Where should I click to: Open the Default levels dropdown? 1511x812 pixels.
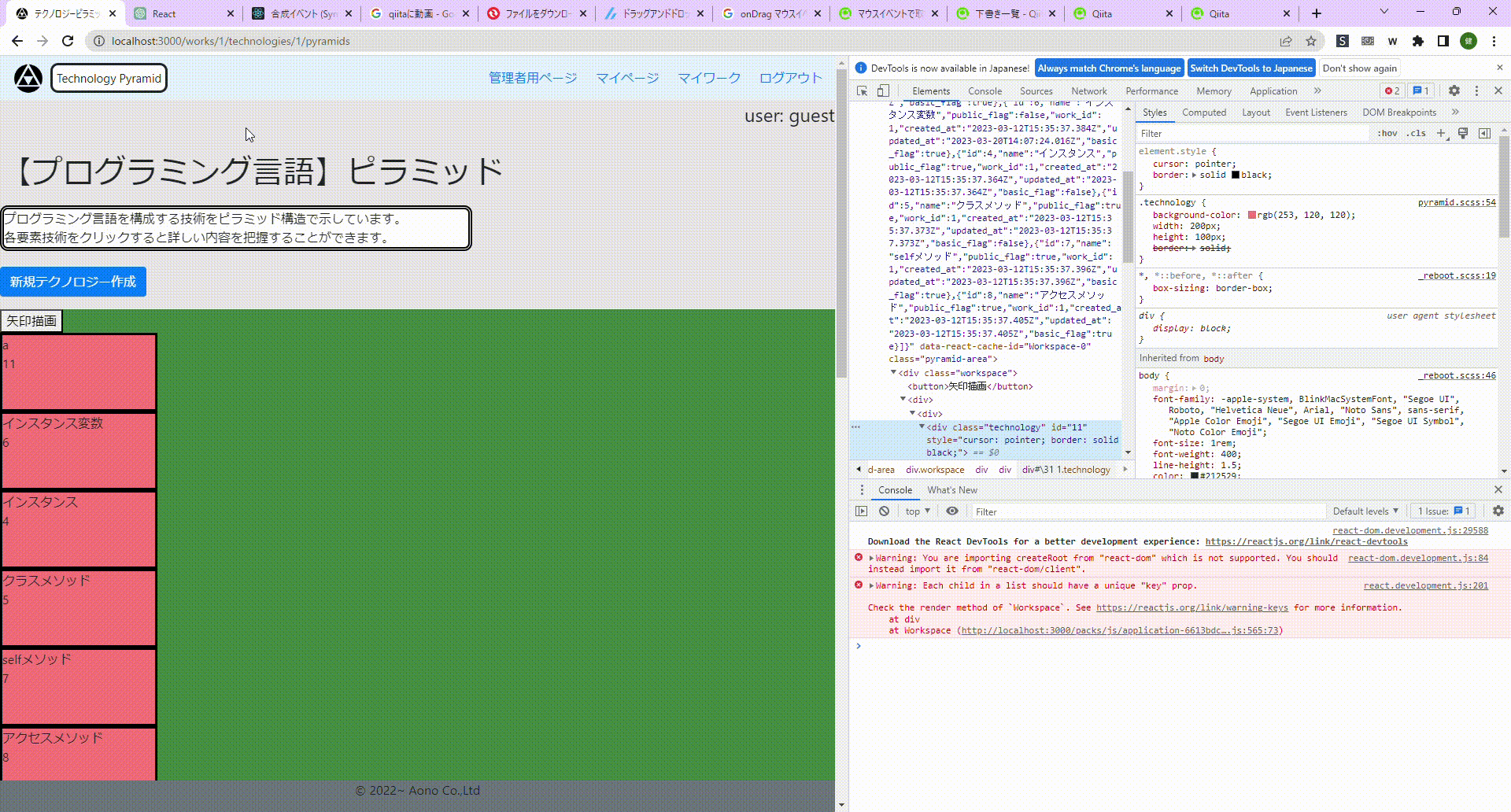tap(1365, 511)
